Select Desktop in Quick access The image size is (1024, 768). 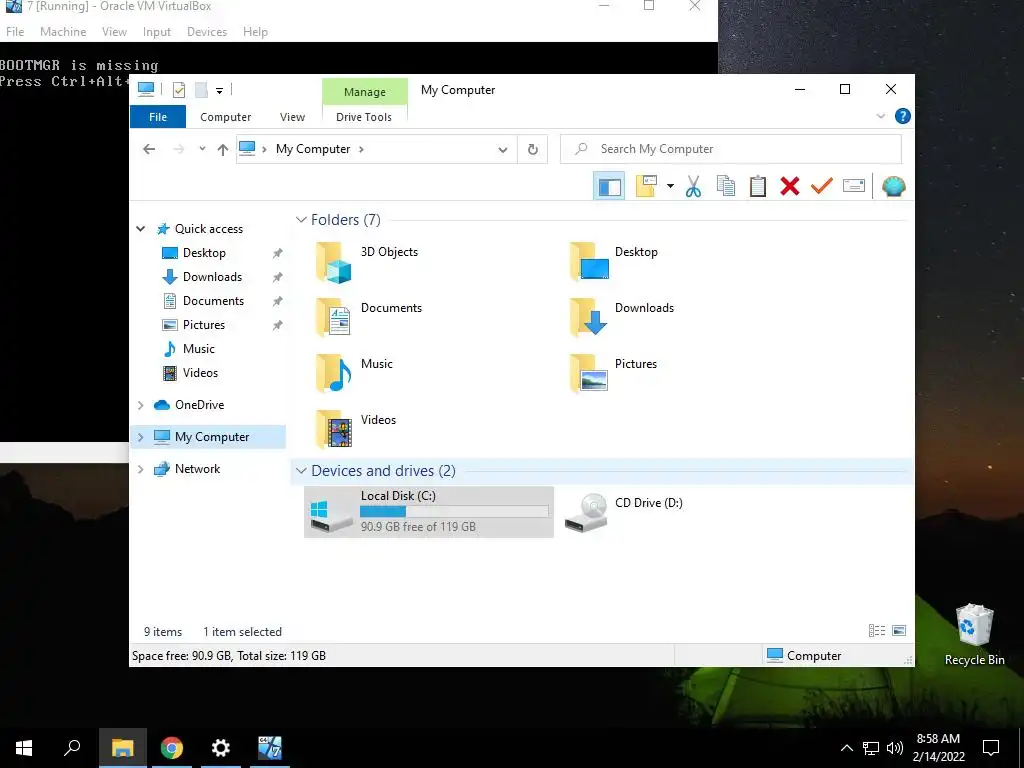point(204,253)
